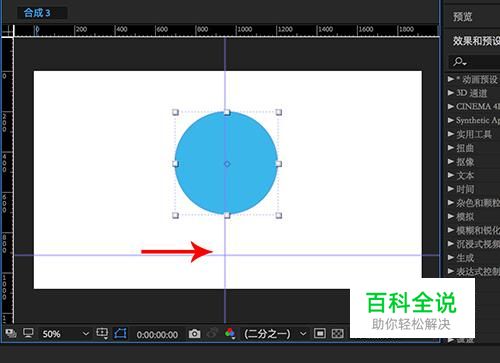Toggle mask and shape path visibility

pyautogui.click(x=120, y=333)
